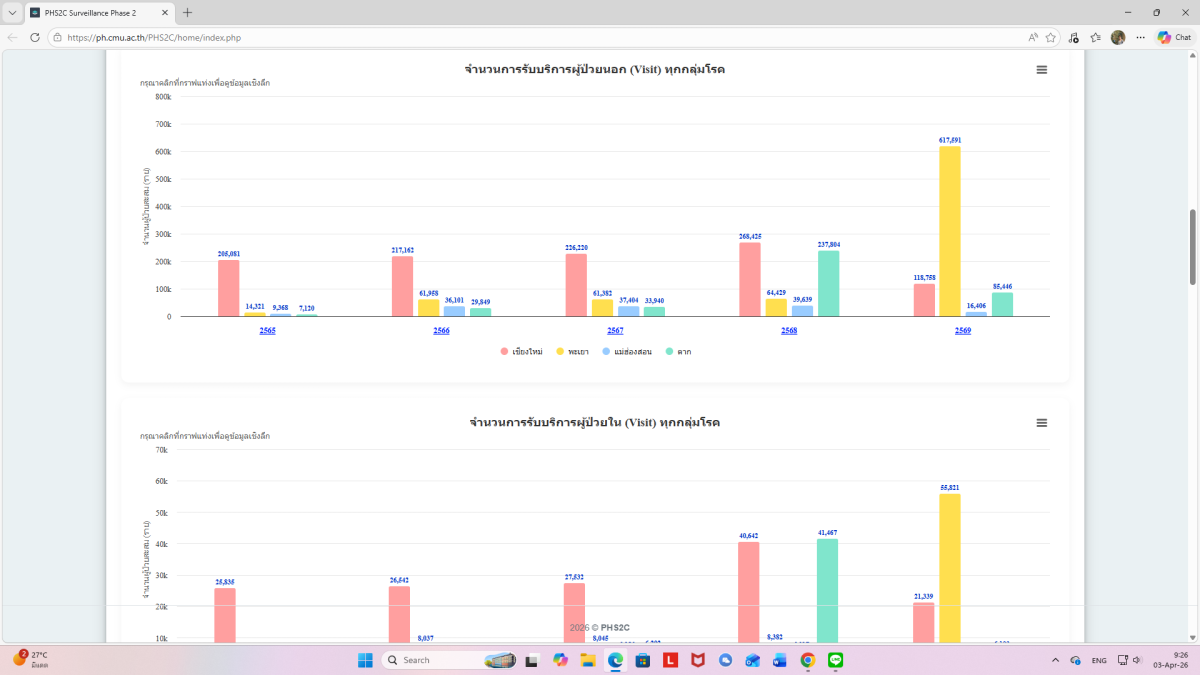
Task: Open the browser profile avatar
Action: point(1118,37)
